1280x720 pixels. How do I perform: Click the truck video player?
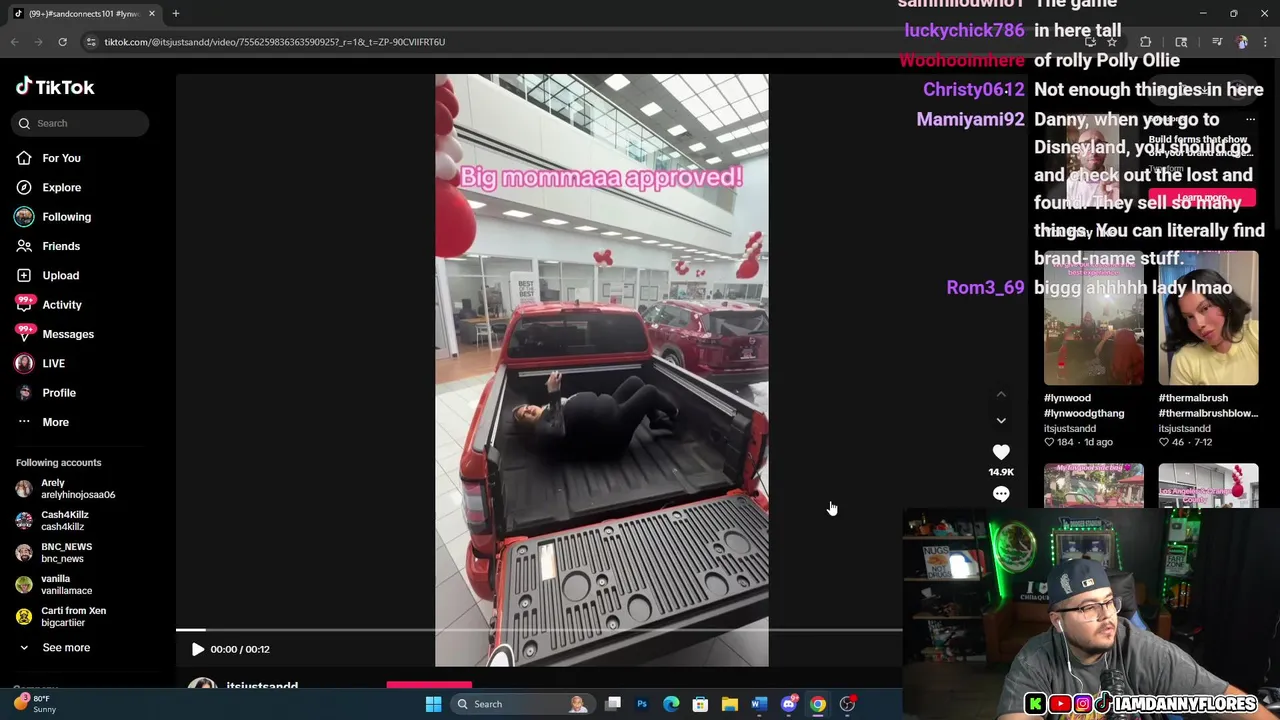(602, 370)
